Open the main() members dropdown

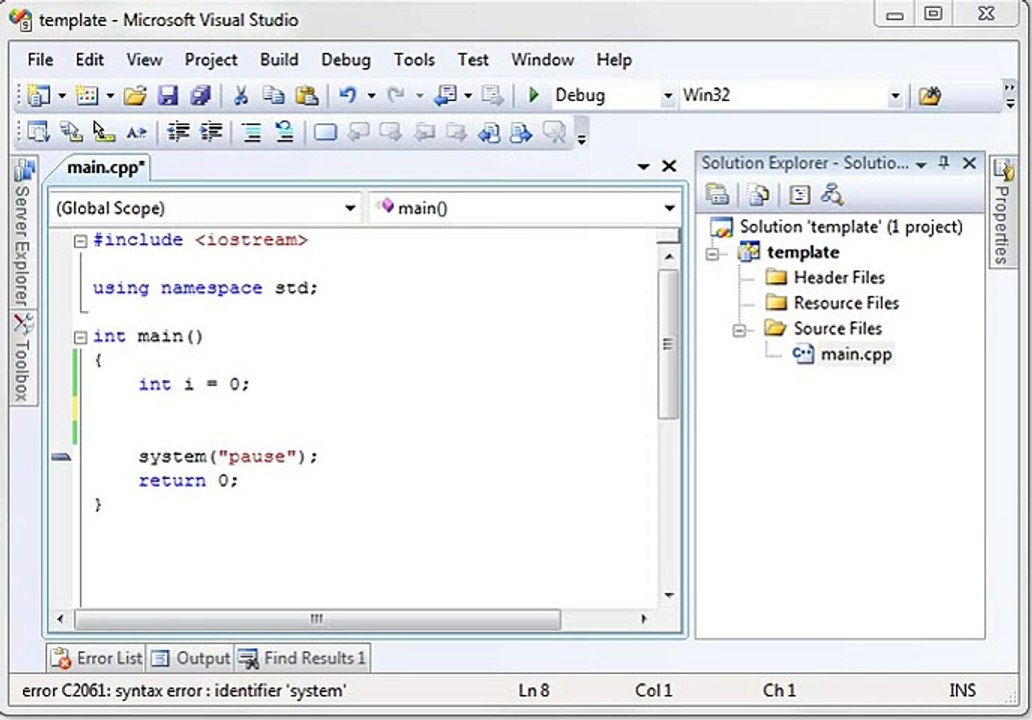point(669,209)
